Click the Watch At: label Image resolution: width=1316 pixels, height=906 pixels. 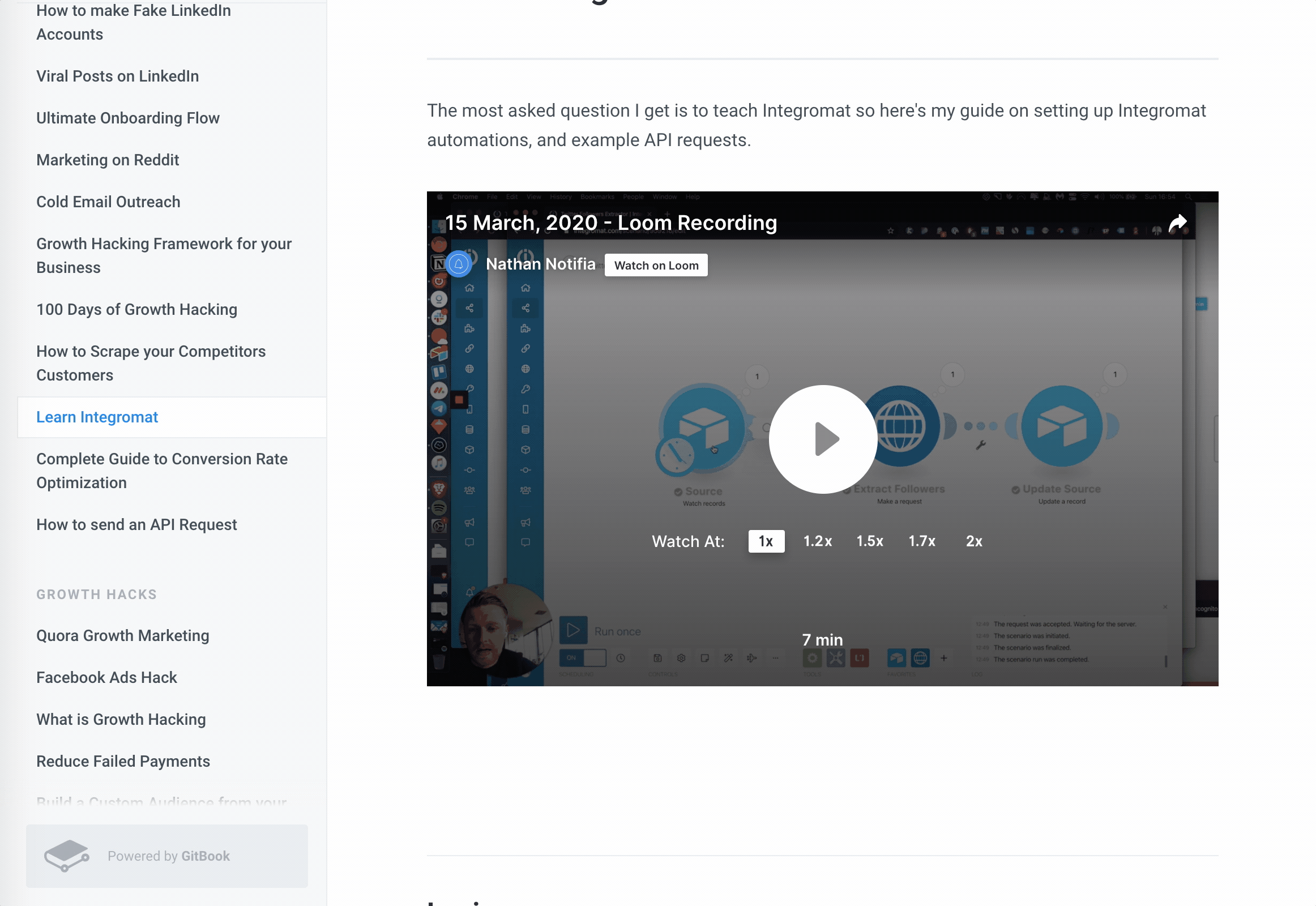(x=687, y=541)
